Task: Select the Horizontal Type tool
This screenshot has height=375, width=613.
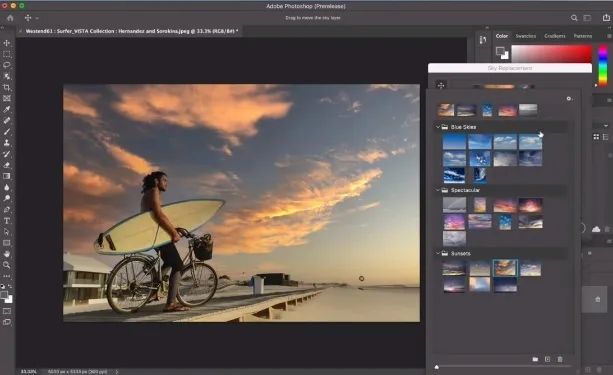Action: click(x=7, y=221)
